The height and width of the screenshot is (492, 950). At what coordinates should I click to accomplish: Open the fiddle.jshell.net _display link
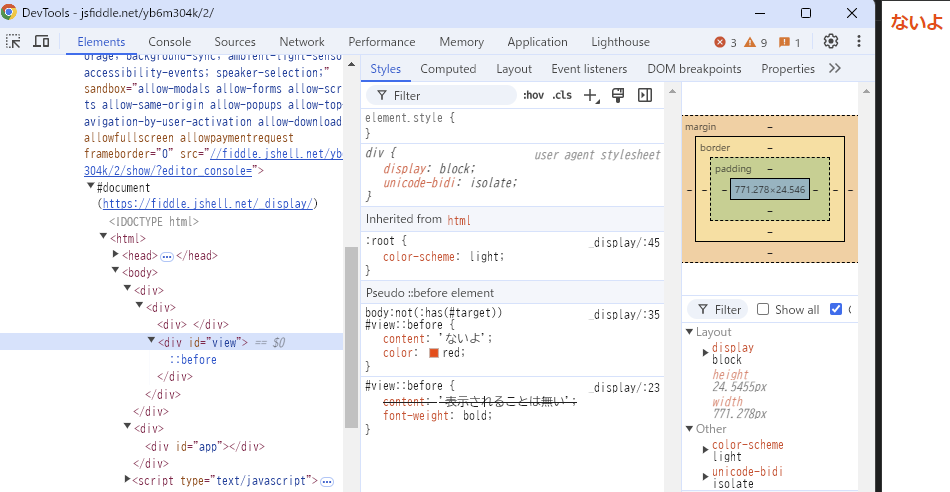(208, 204)
